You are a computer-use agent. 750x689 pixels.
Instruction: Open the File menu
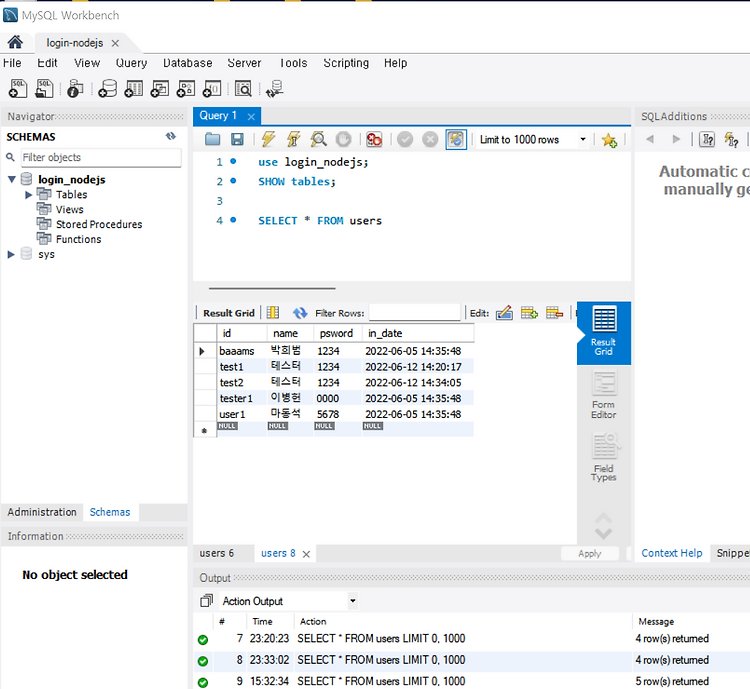[12, 63]
